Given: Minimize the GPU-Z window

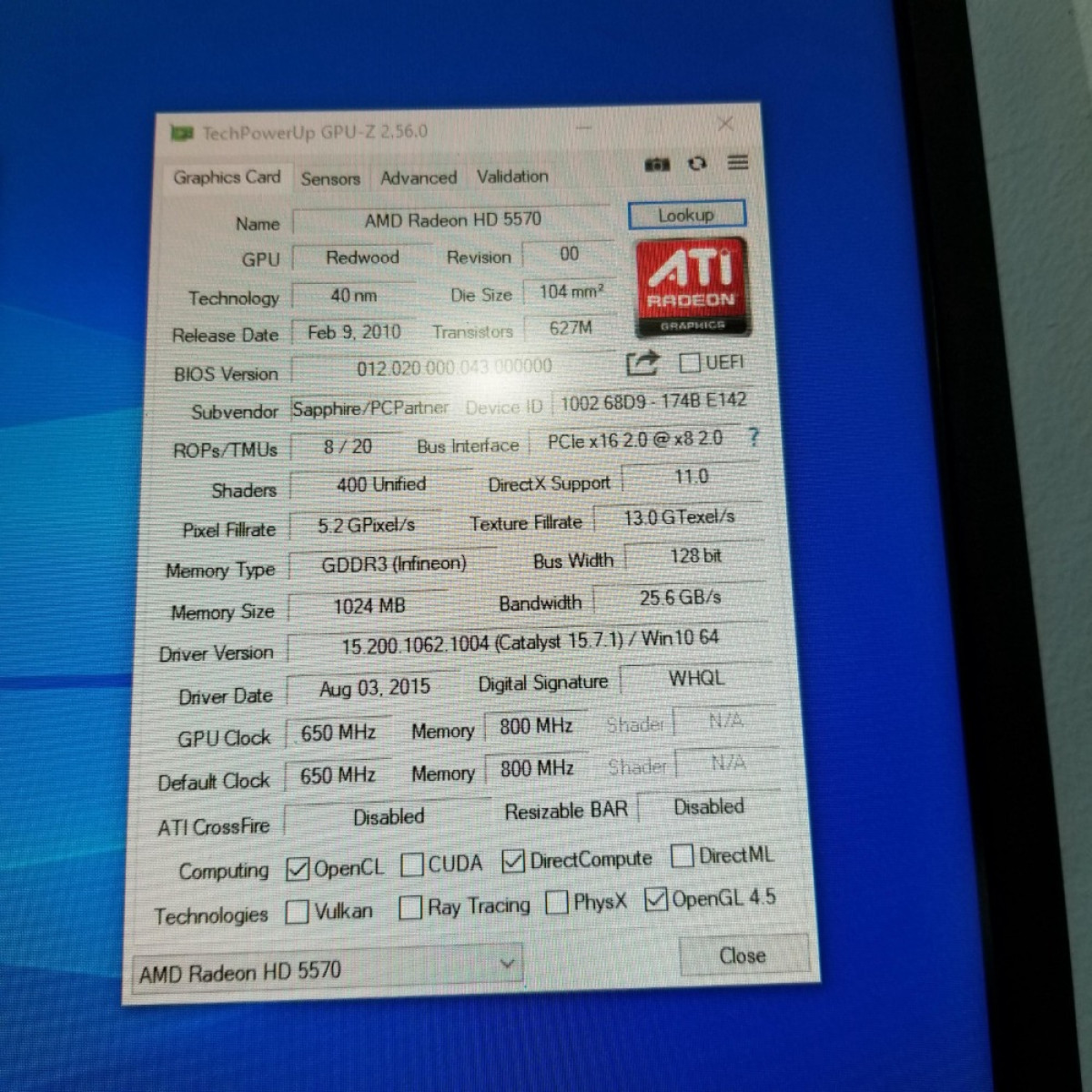Looking at the screenshot, I should 583,128.
